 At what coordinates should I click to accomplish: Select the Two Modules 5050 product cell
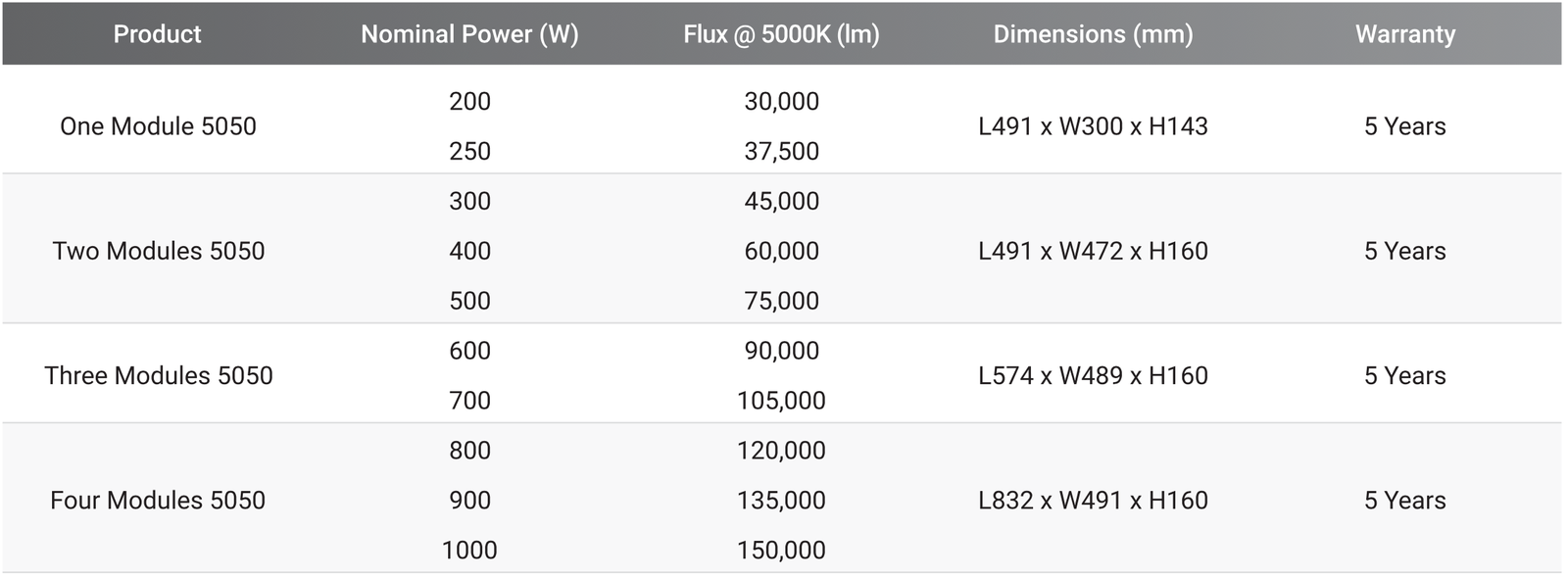[x=158, y=251]
